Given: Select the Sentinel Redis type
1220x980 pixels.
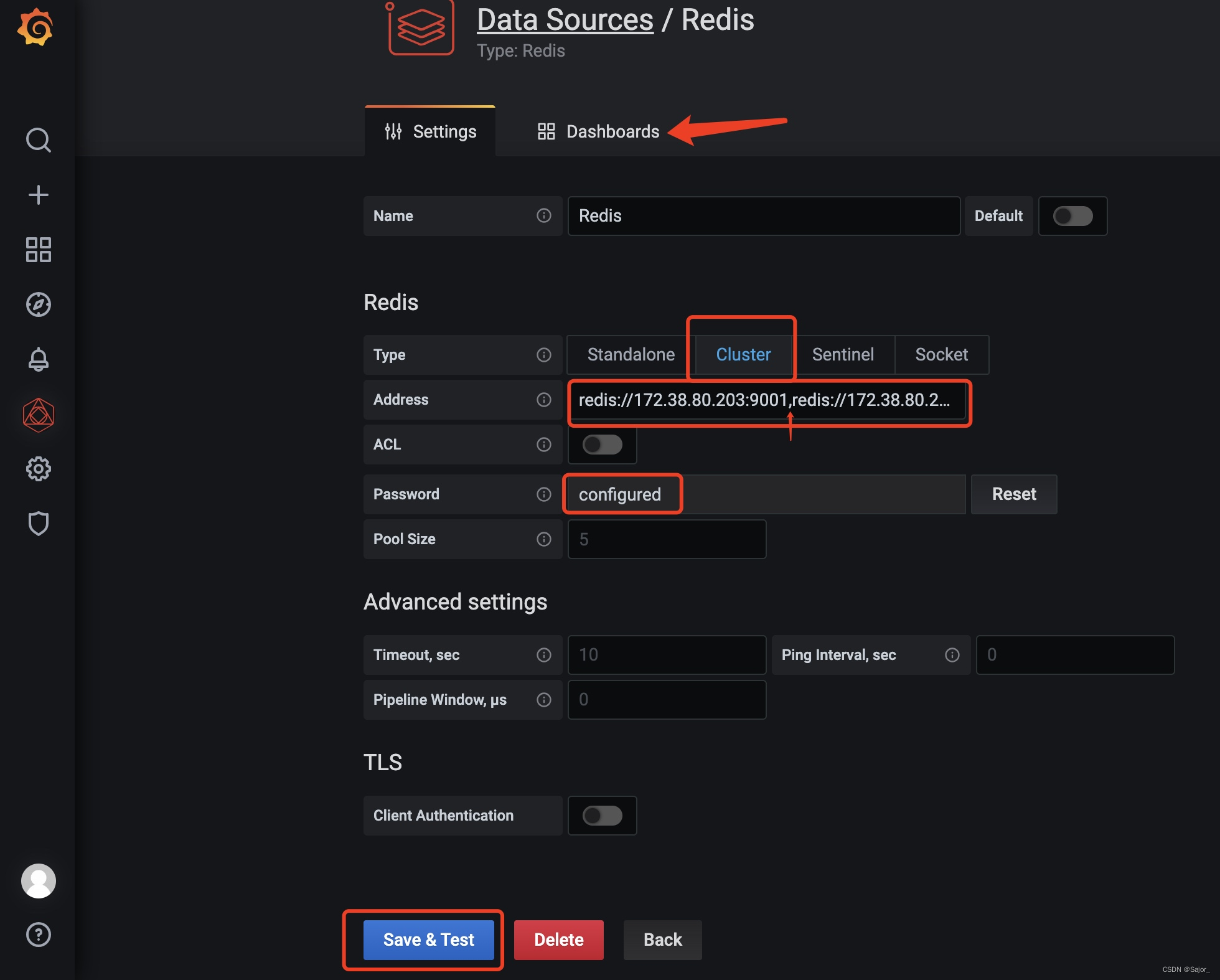Looking at the screenshot, I should (843, 354).
